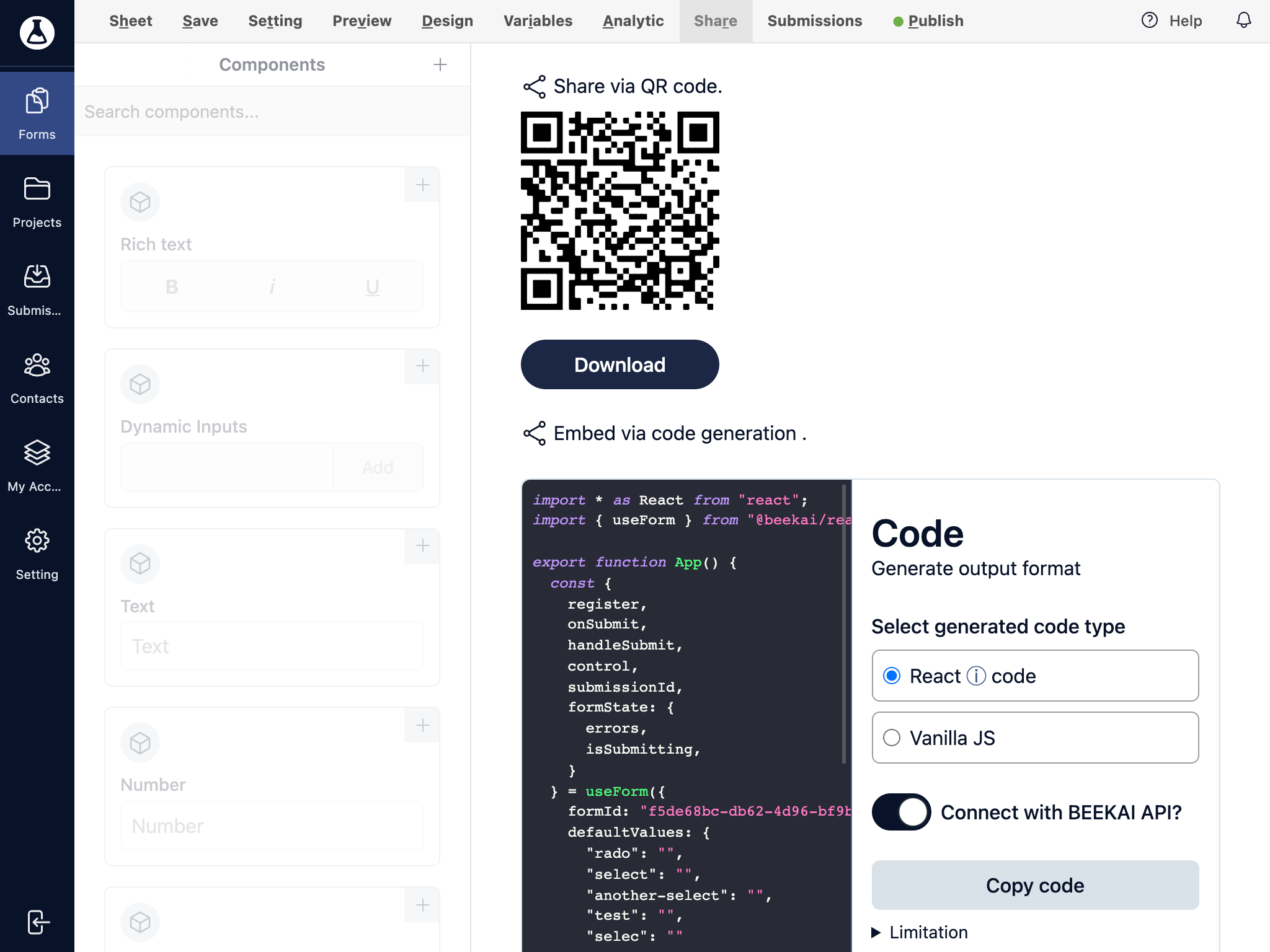Open the Setting tab in top bar
The image size is (1270, 952).
[x=275, y=21]
